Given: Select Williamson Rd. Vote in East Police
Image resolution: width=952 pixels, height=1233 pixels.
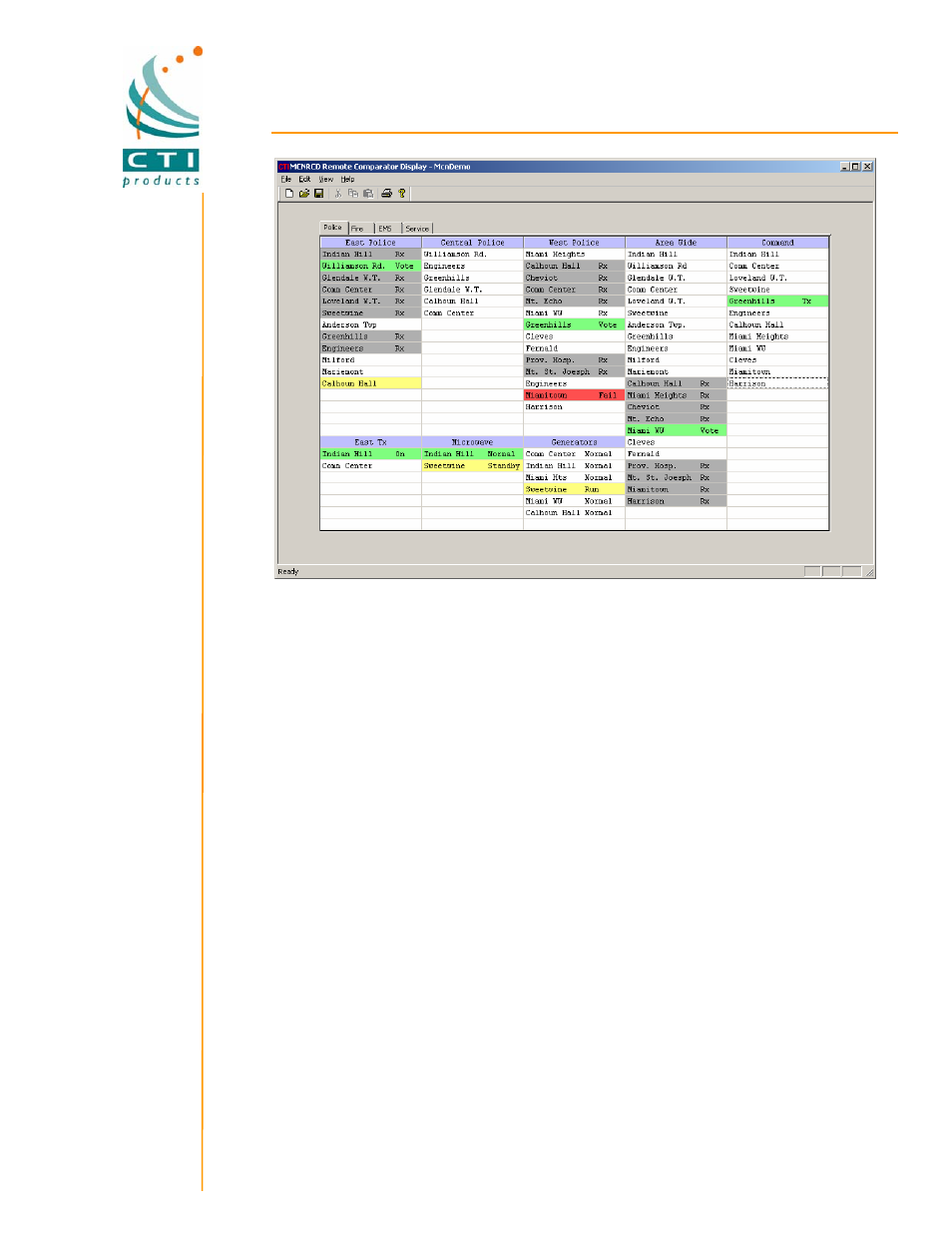Looking at the screenshot, I should click(x=370, y=266).
